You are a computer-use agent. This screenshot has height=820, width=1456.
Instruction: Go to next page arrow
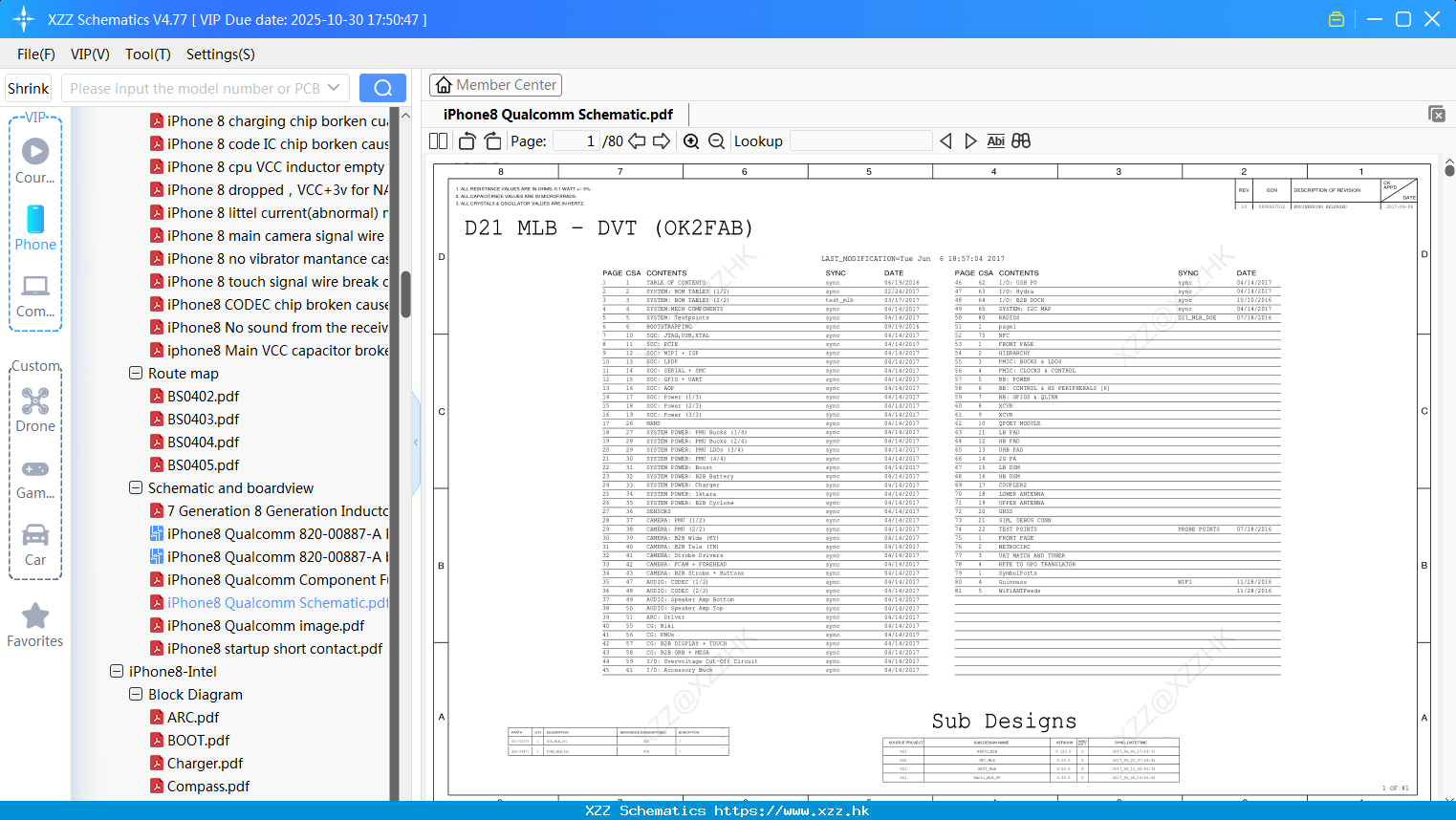tap(662, 141)
